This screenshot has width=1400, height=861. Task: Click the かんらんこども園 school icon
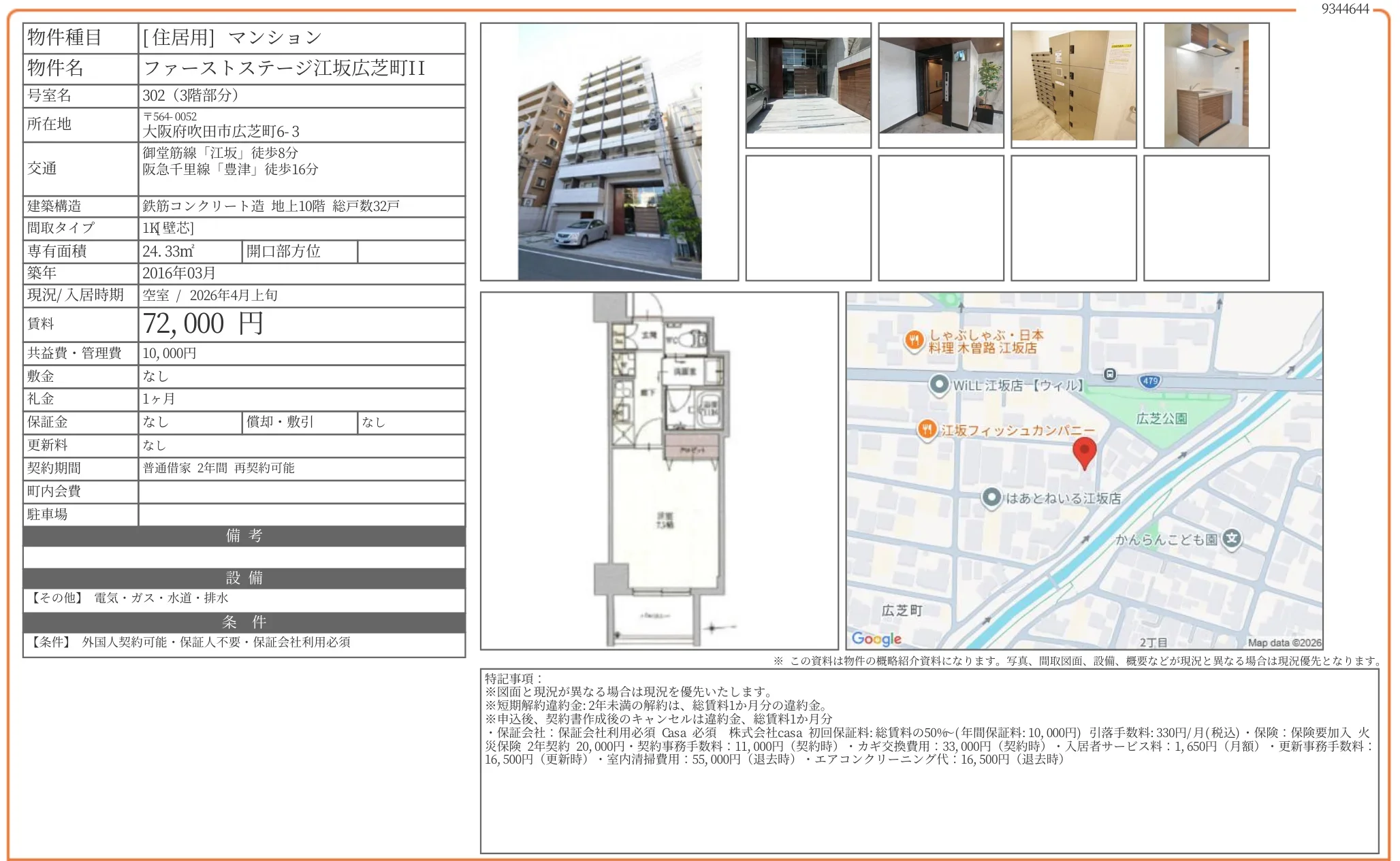1231,538
